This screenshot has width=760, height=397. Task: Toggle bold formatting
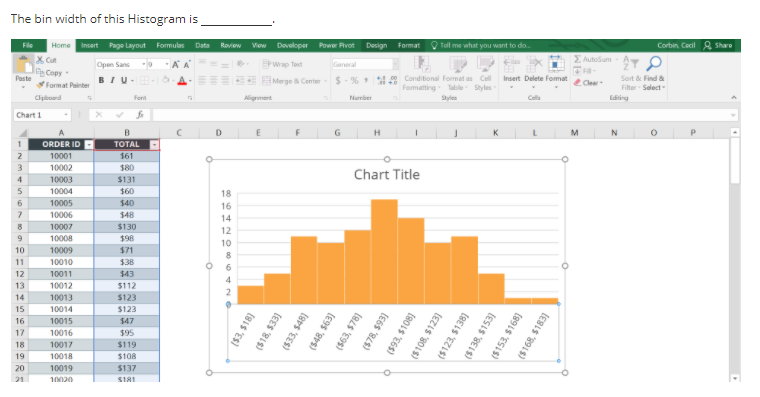[101, 80]
